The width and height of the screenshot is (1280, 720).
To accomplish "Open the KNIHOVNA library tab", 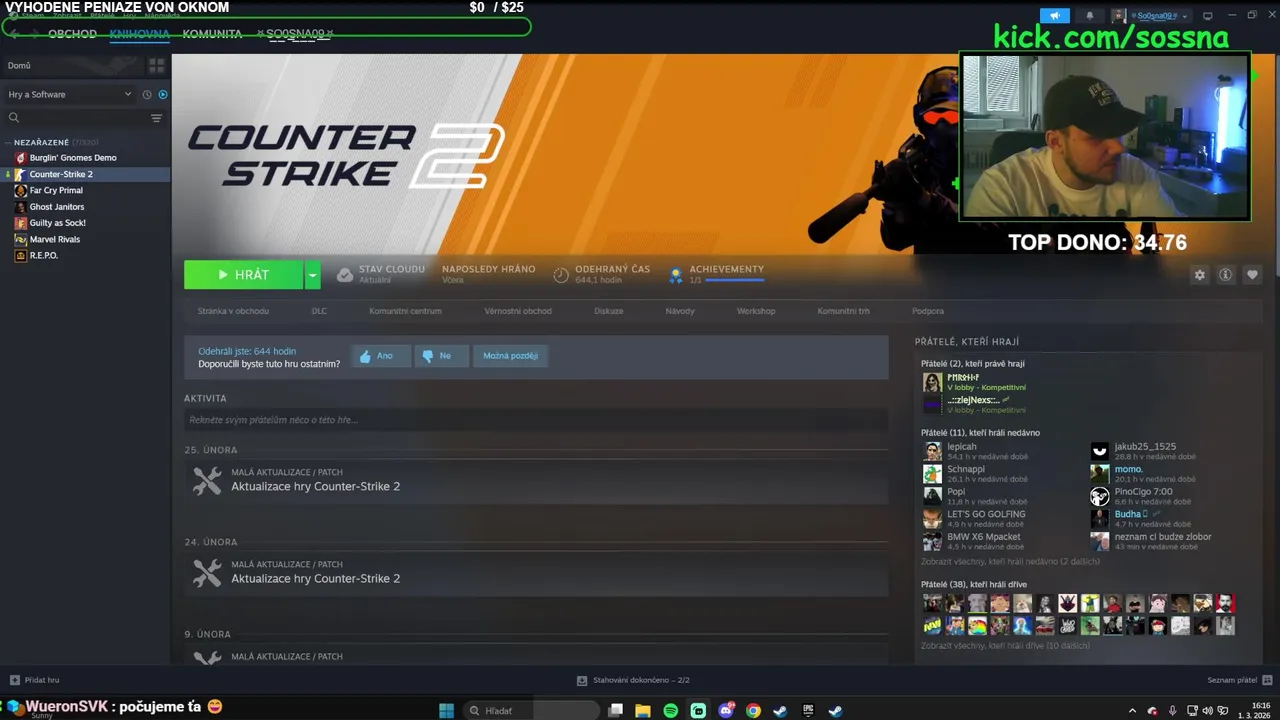I will tap(140, 33).
